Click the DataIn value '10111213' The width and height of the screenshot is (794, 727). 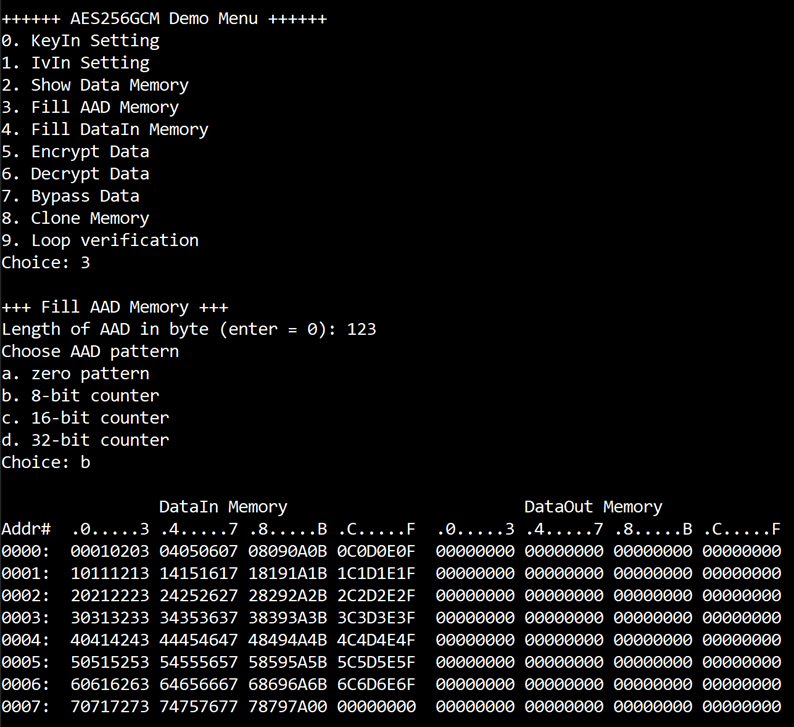pyautogui.click(x=110, y=574)
